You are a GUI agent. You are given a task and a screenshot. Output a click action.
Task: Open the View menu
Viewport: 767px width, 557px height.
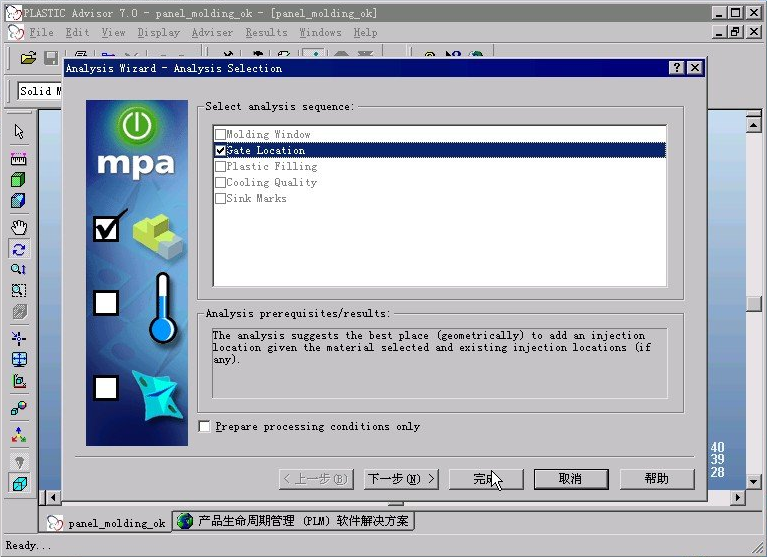coord(113,33)
